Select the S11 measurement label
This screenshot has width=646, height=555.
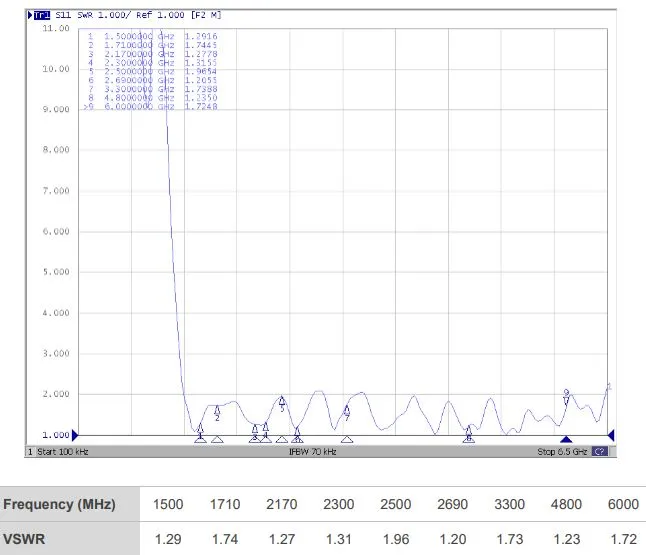[x=63, y=15]
